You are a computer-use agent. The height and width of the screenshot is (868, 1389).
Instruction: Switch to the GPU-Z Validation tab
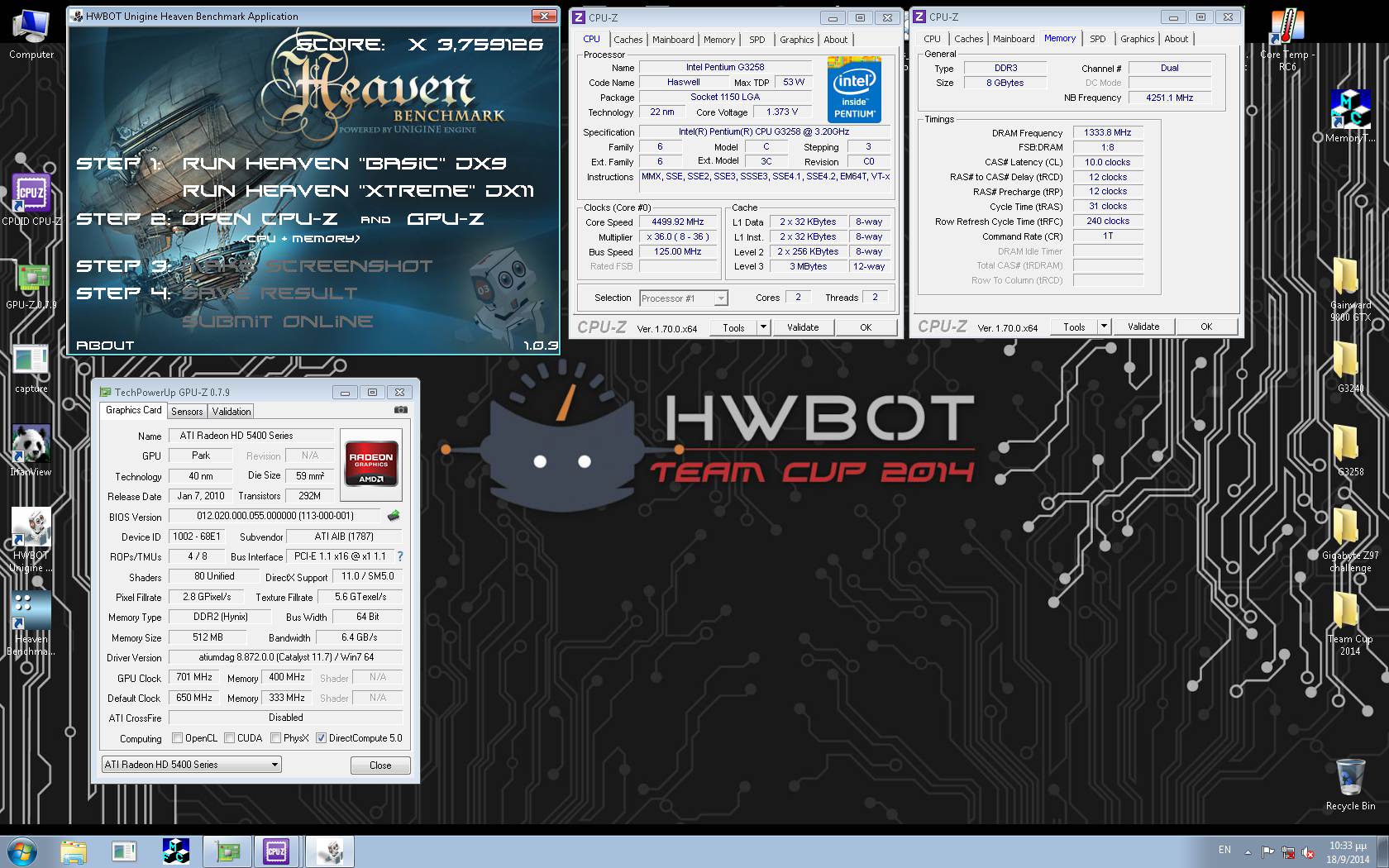(231, 411)
